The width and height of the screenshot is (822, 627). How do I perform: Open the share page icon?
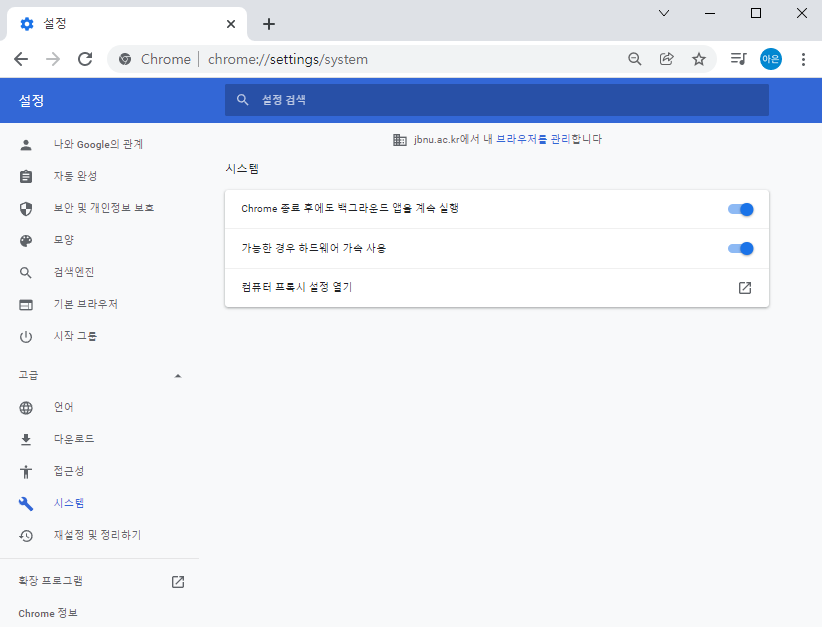(x=666, y=59)
